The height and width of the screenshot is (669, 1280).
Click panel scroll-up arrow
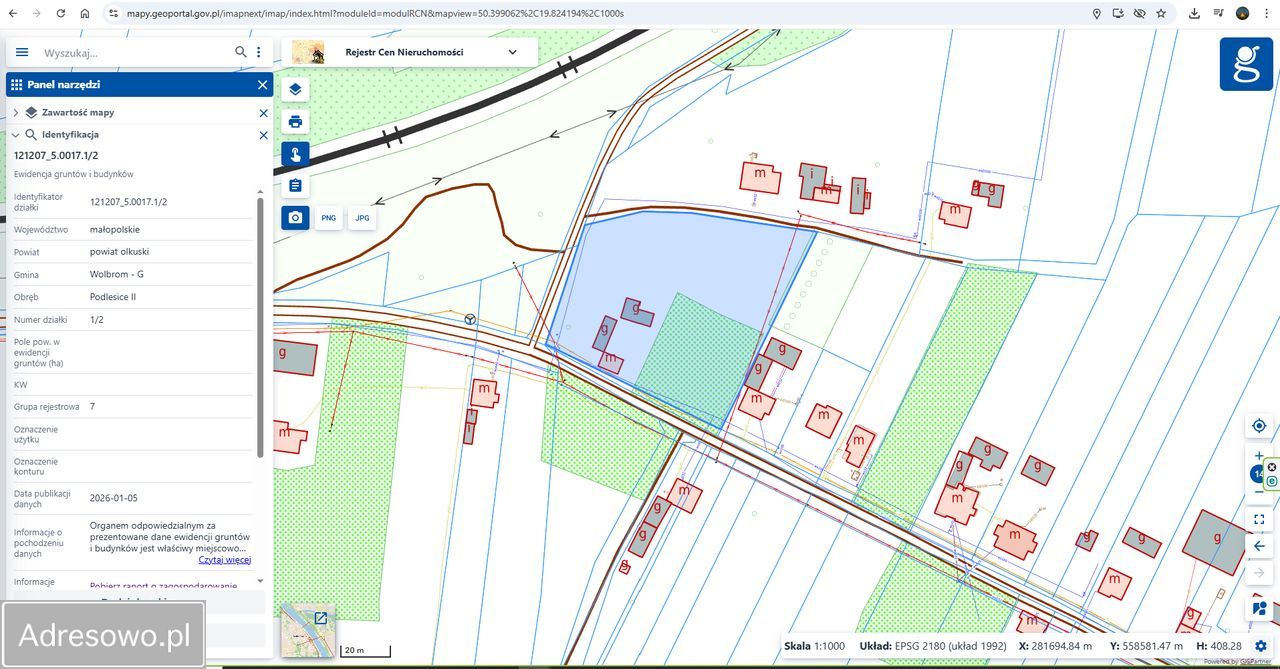tap(261, 190)
